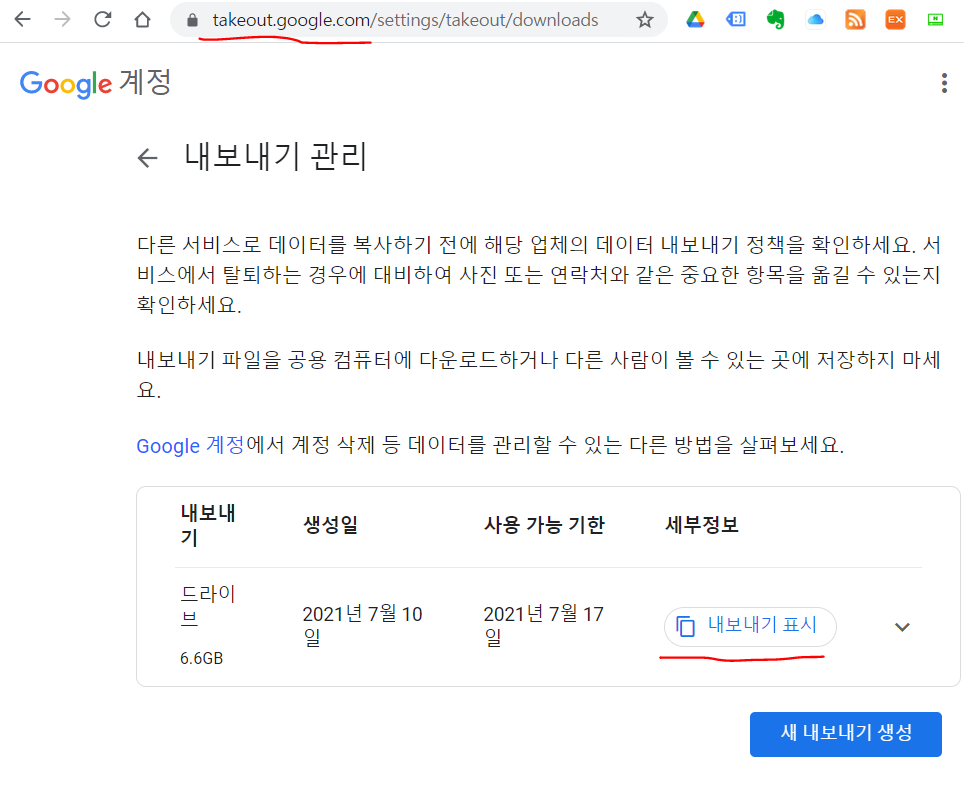
Task: Open the three-dot options menu
Action: (x=944, y=83)
